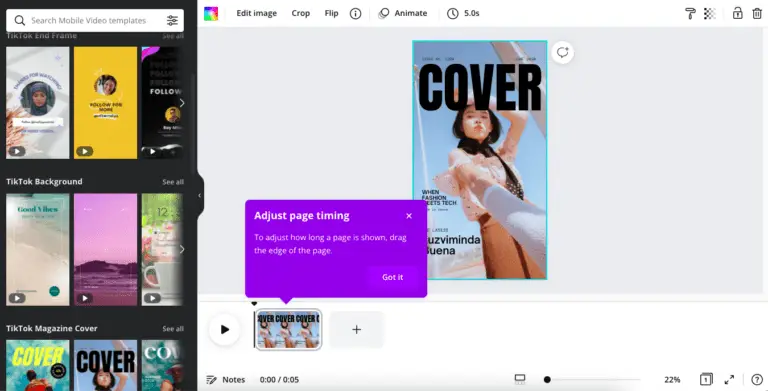Click the zoom slider handle

point(547,379)
